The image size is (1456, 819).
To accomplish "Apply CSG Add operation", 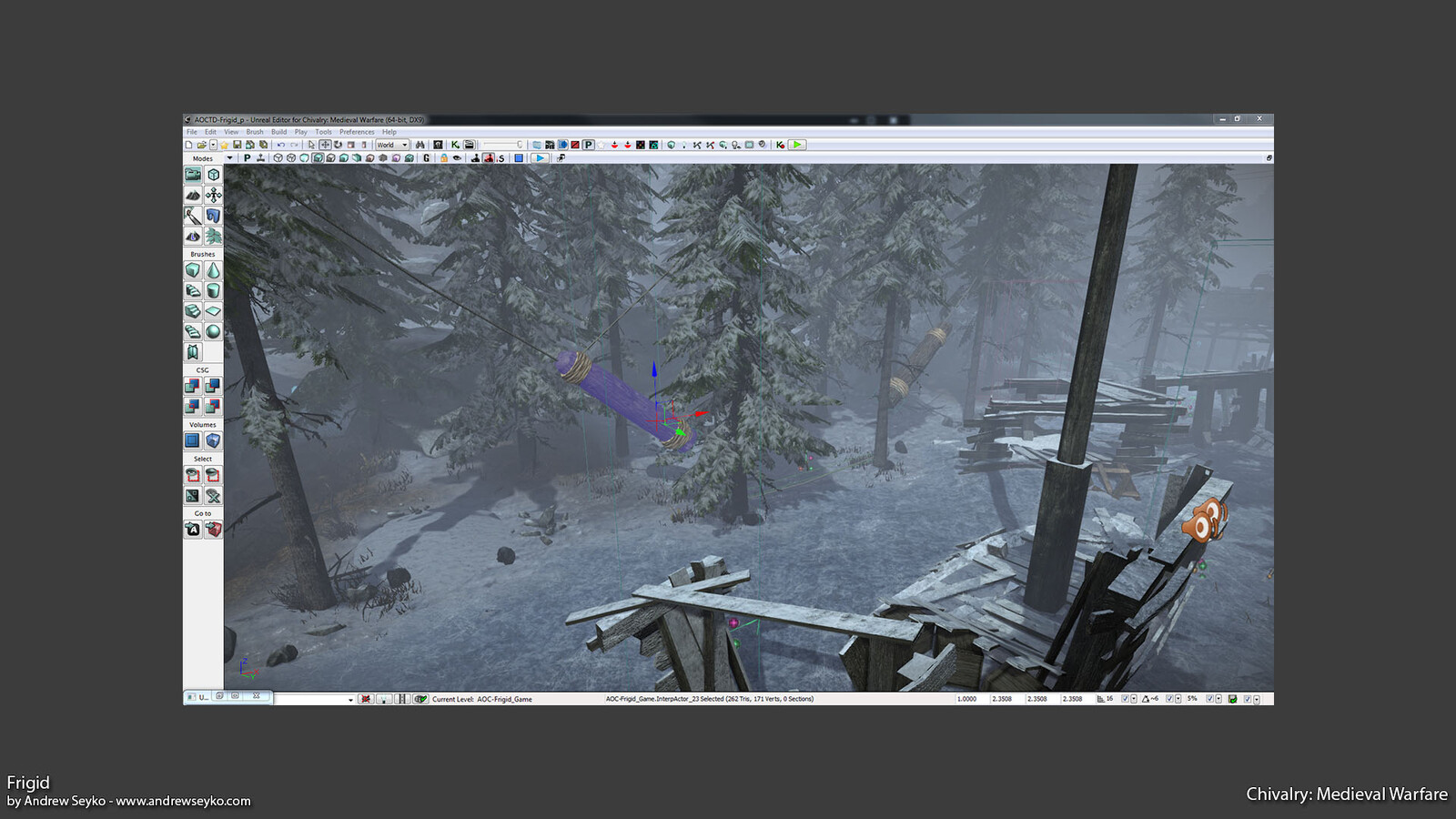I will 193,386.
